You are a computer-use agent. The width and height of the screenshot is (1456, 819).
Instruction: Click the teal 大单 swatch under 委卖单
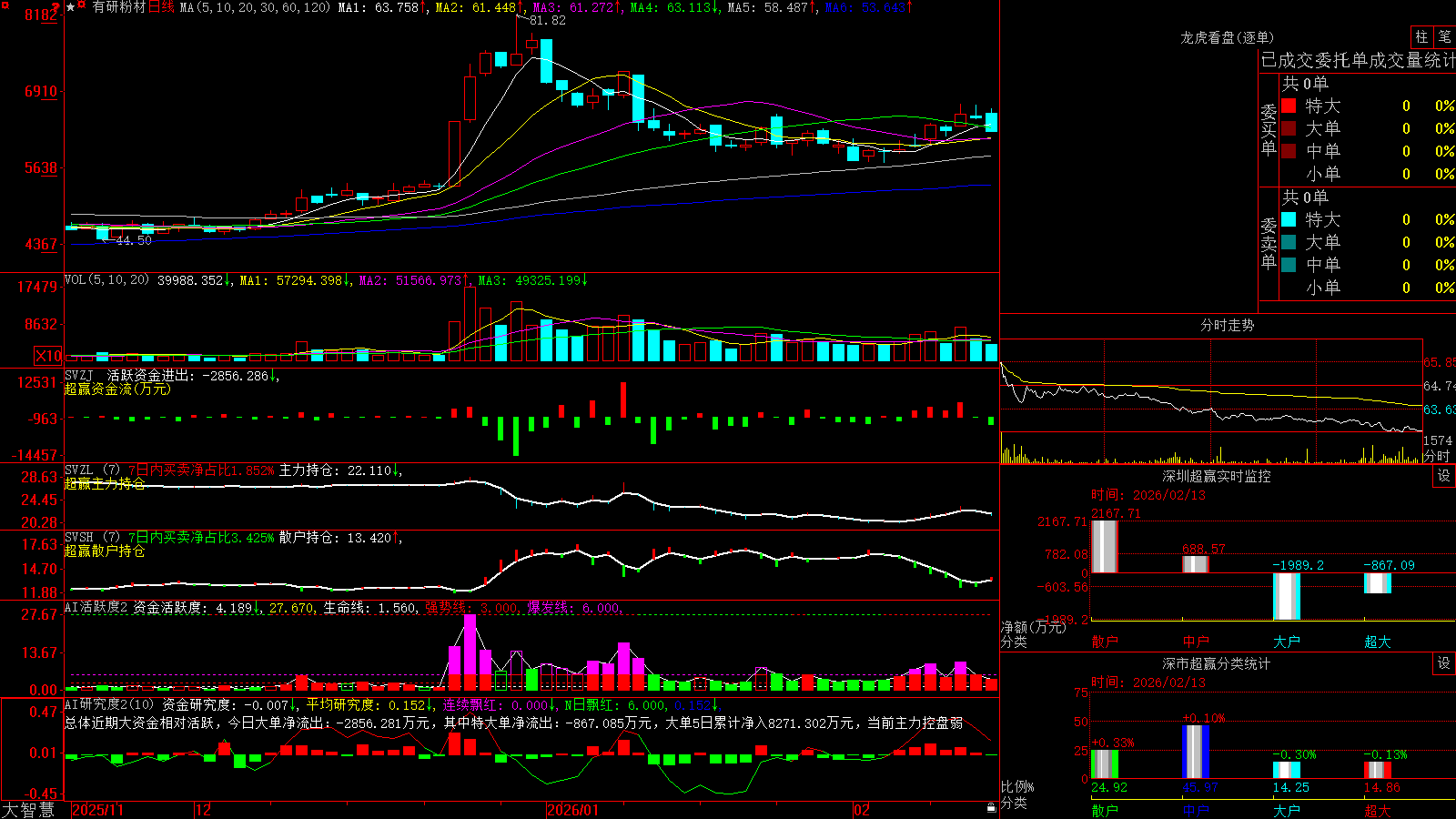pyautogui.click(x=1289, y=242)
